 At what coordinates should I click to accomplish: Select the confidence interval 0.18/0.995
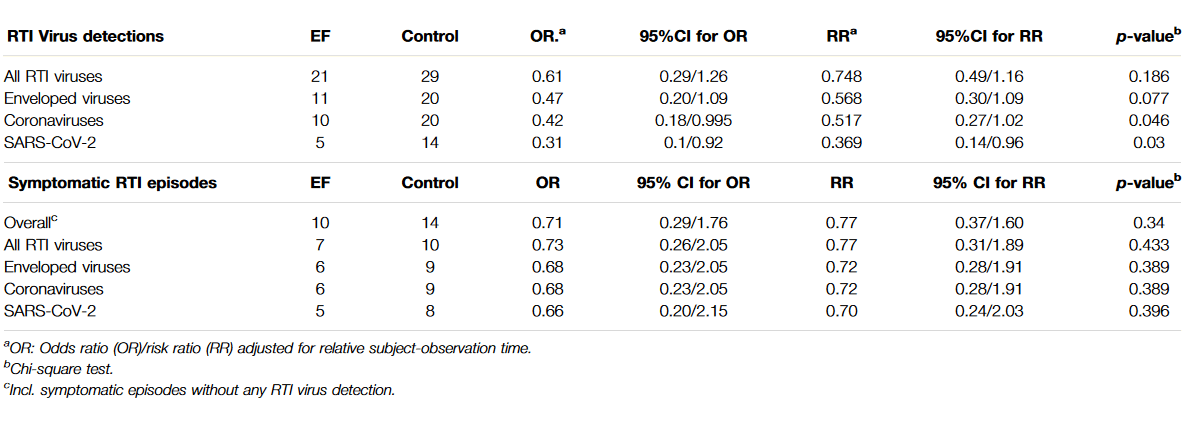(691, 120)
